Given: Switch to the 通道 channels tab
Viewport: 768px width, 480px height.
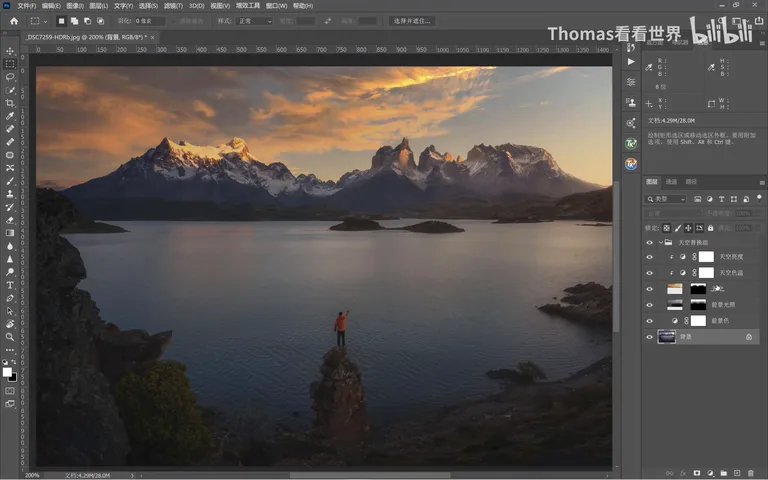Looking at the screenshot, I should tap(671, 182).
